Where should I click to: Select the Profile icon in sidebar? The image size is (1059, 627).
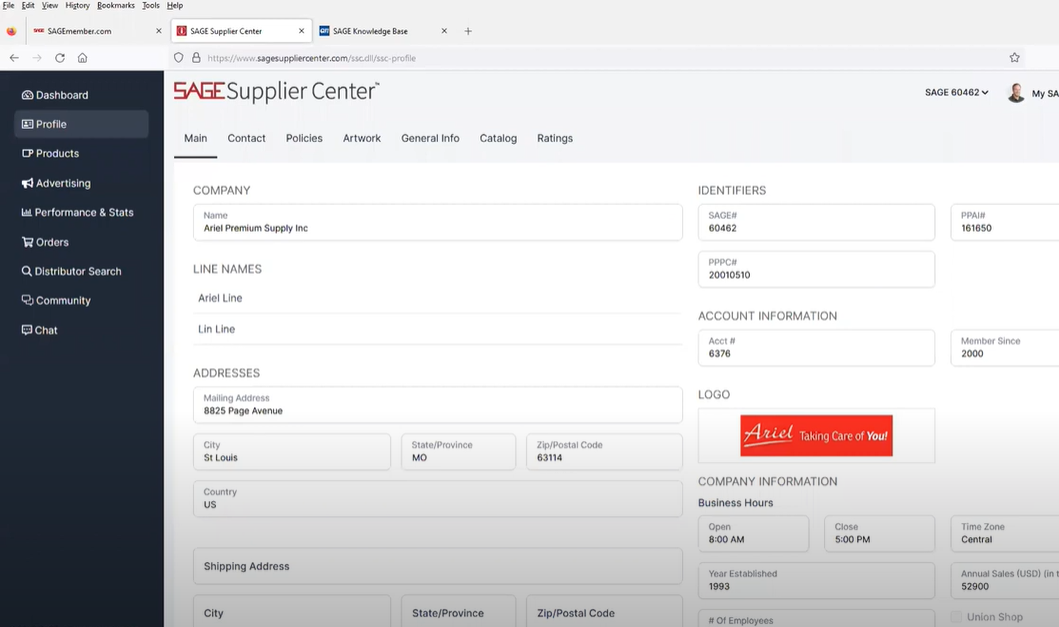point(27,124)
